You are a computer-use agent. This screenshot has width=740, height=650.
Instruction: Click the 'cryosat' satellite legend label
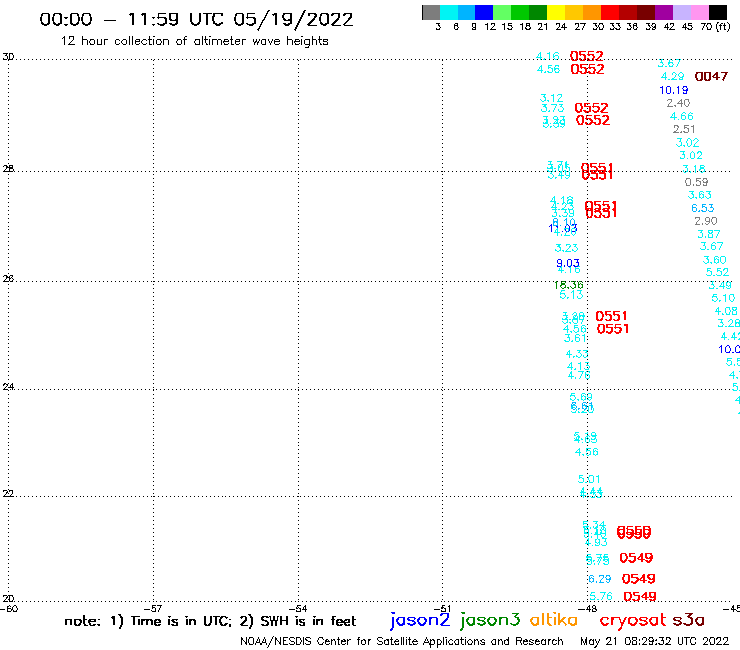[633, 621]
